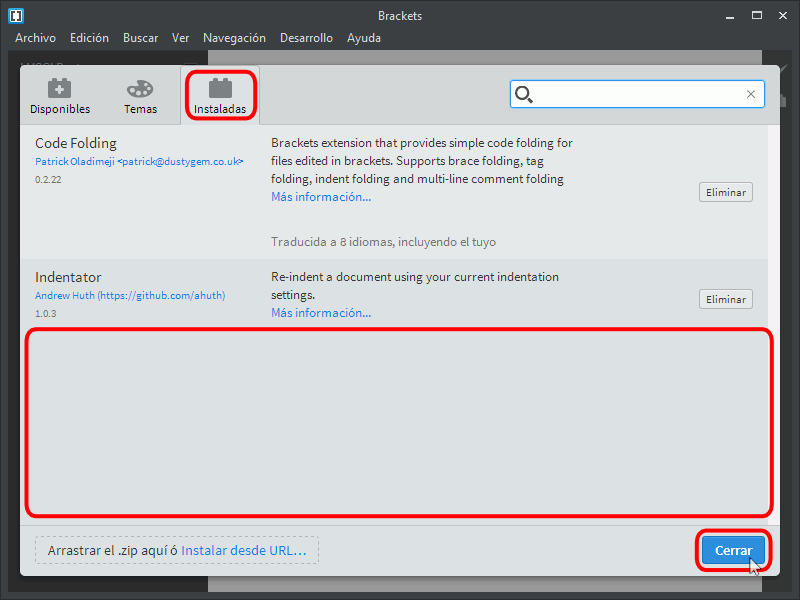800x600 pixels.
Task: Open the Navegación menu
Action: click(234, 38)
